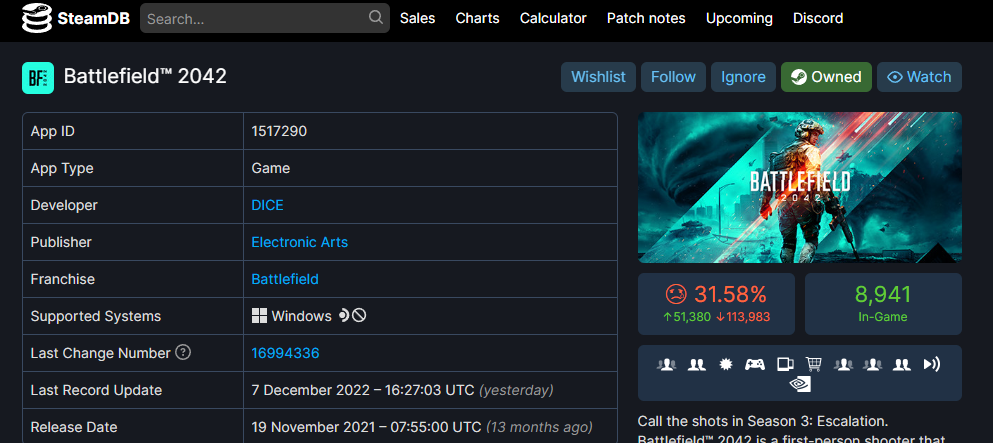Click the Windows logo icon in Supported Systems
The height and width of the screenshot is (443, 993).
(259, 316)
